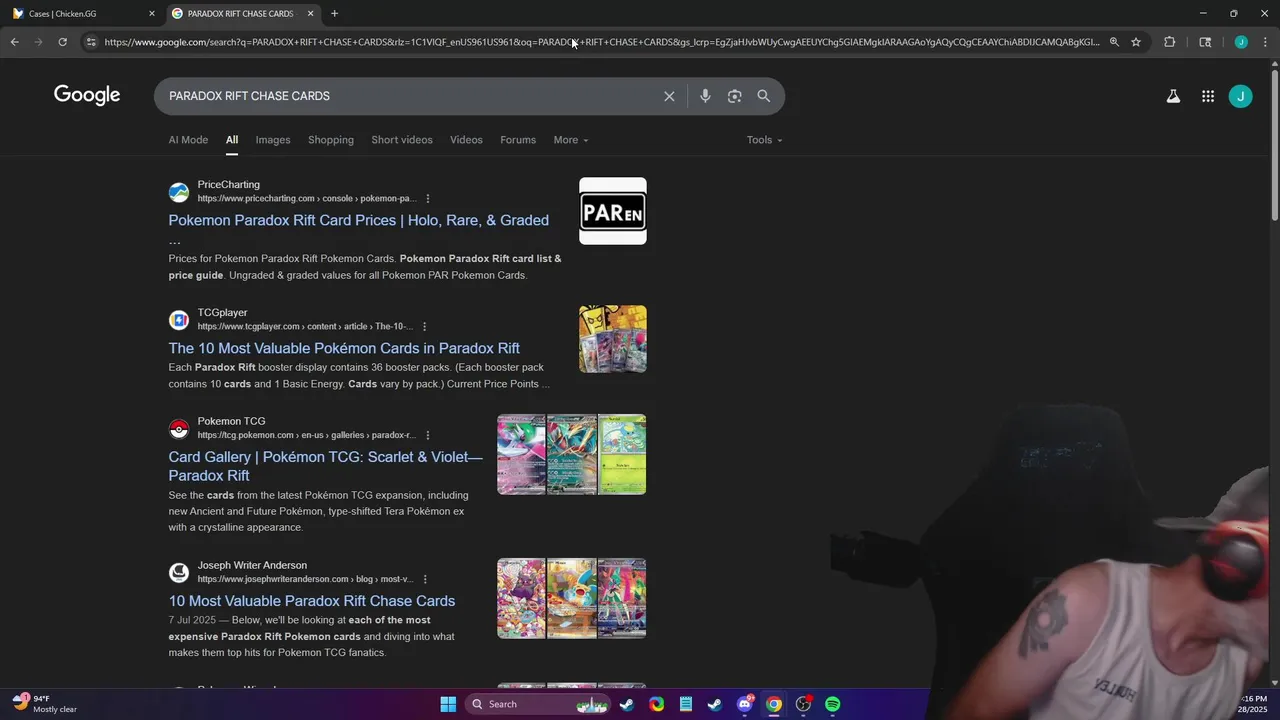Click the browser forward arrow
Screen dimensions: 1280x720
coord(38,42)
